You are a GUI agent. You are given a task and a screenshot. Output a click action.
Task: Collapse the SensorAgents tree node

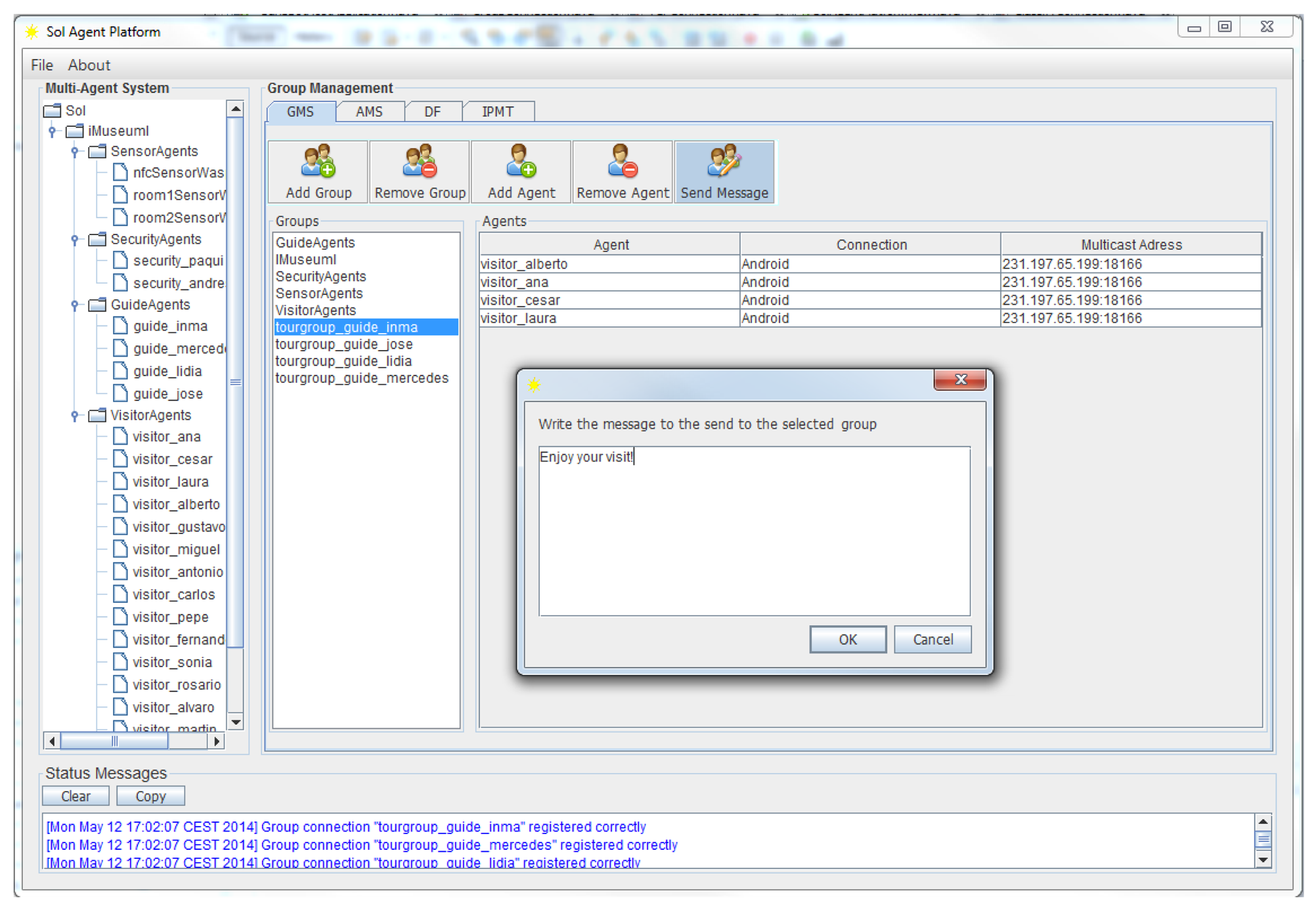(x=75, y=152)
